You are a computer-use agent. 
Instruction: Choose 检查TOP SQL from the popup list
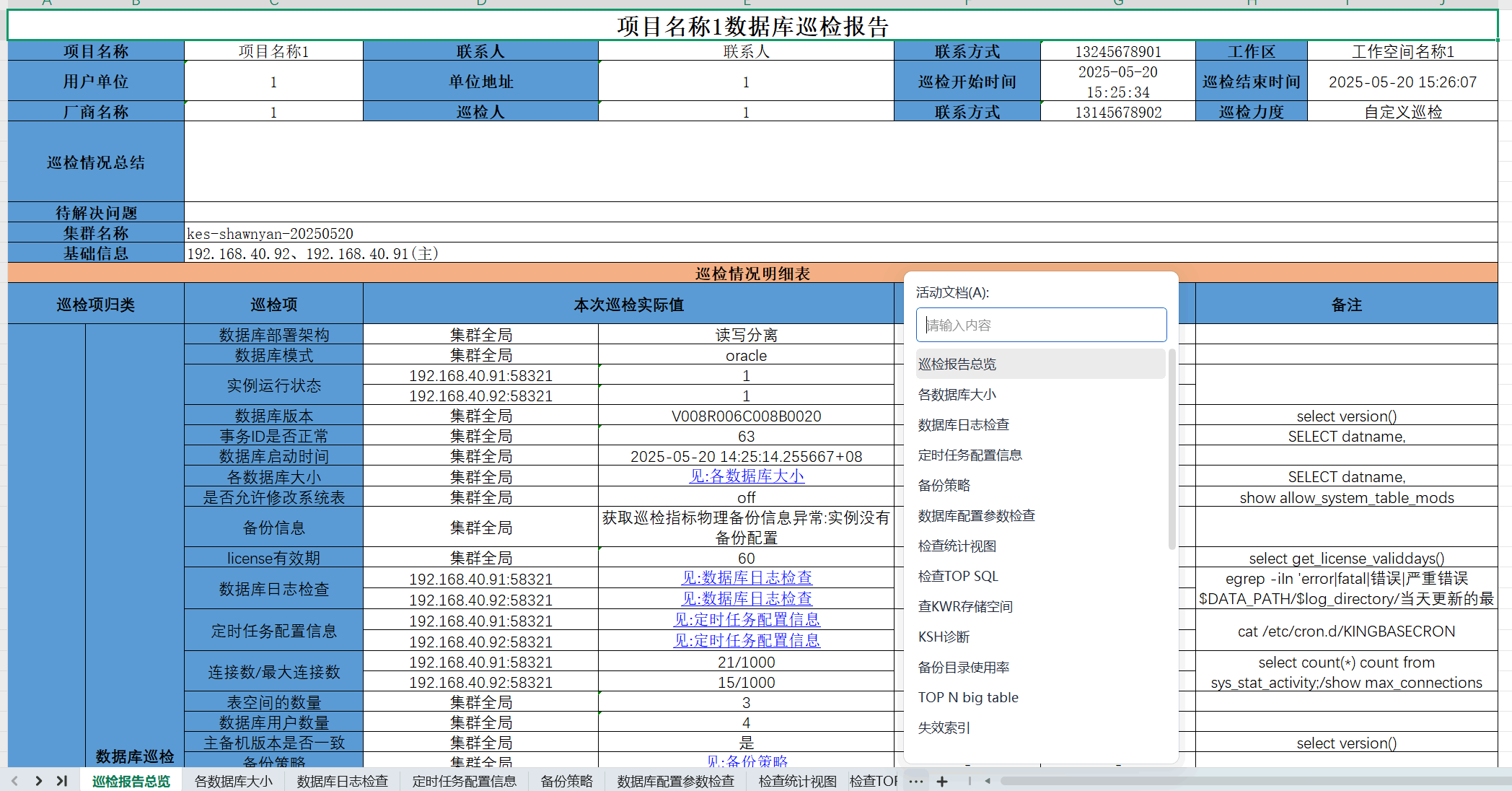958,577
